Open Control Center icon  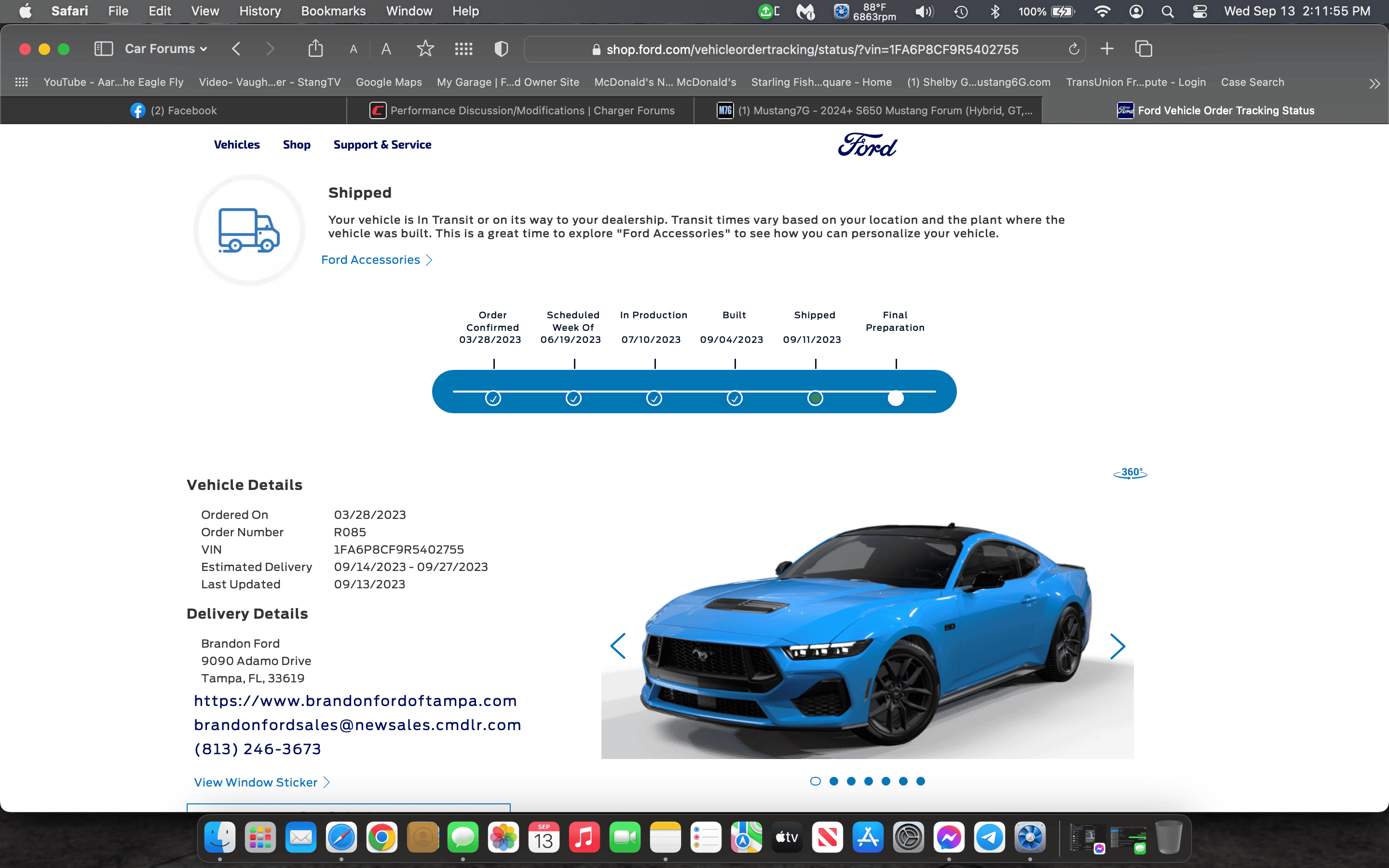1199,12
